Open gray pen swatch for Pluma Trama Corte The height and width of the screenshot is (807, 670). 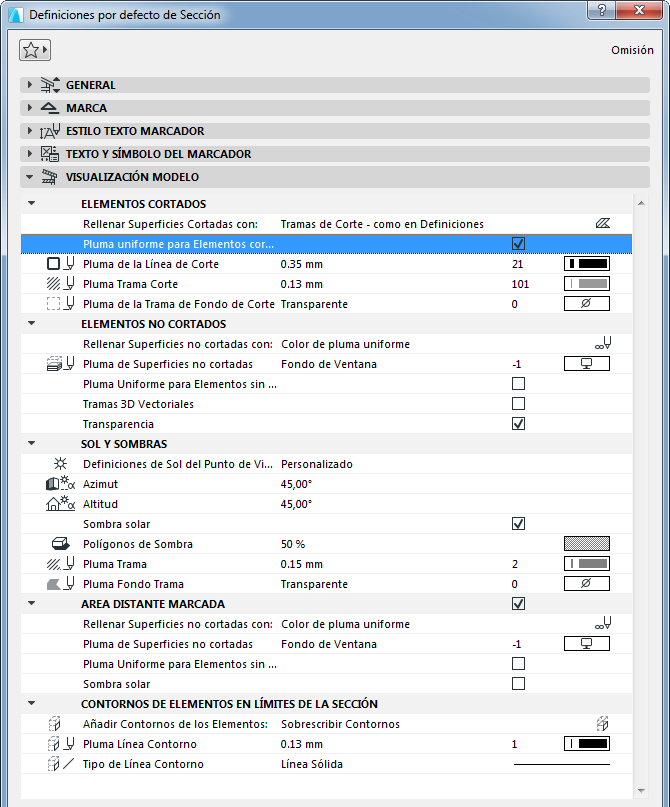(587, 284)
